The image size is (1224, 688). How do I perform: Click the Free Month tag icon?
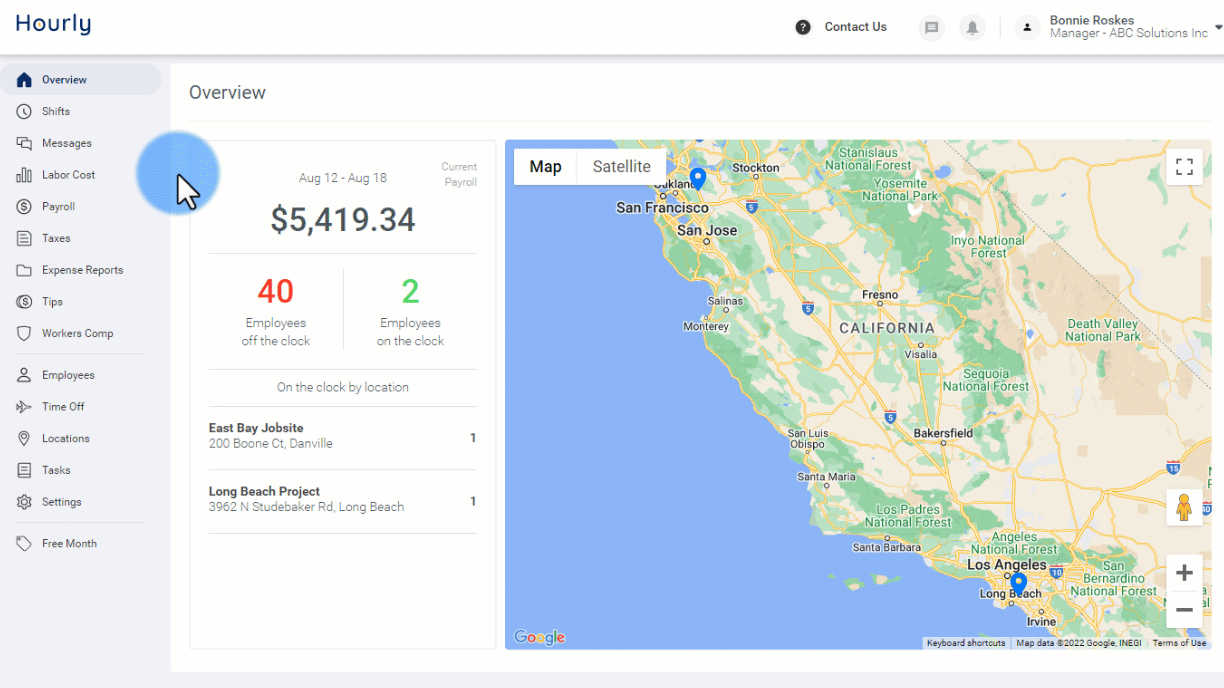[24, 543]
